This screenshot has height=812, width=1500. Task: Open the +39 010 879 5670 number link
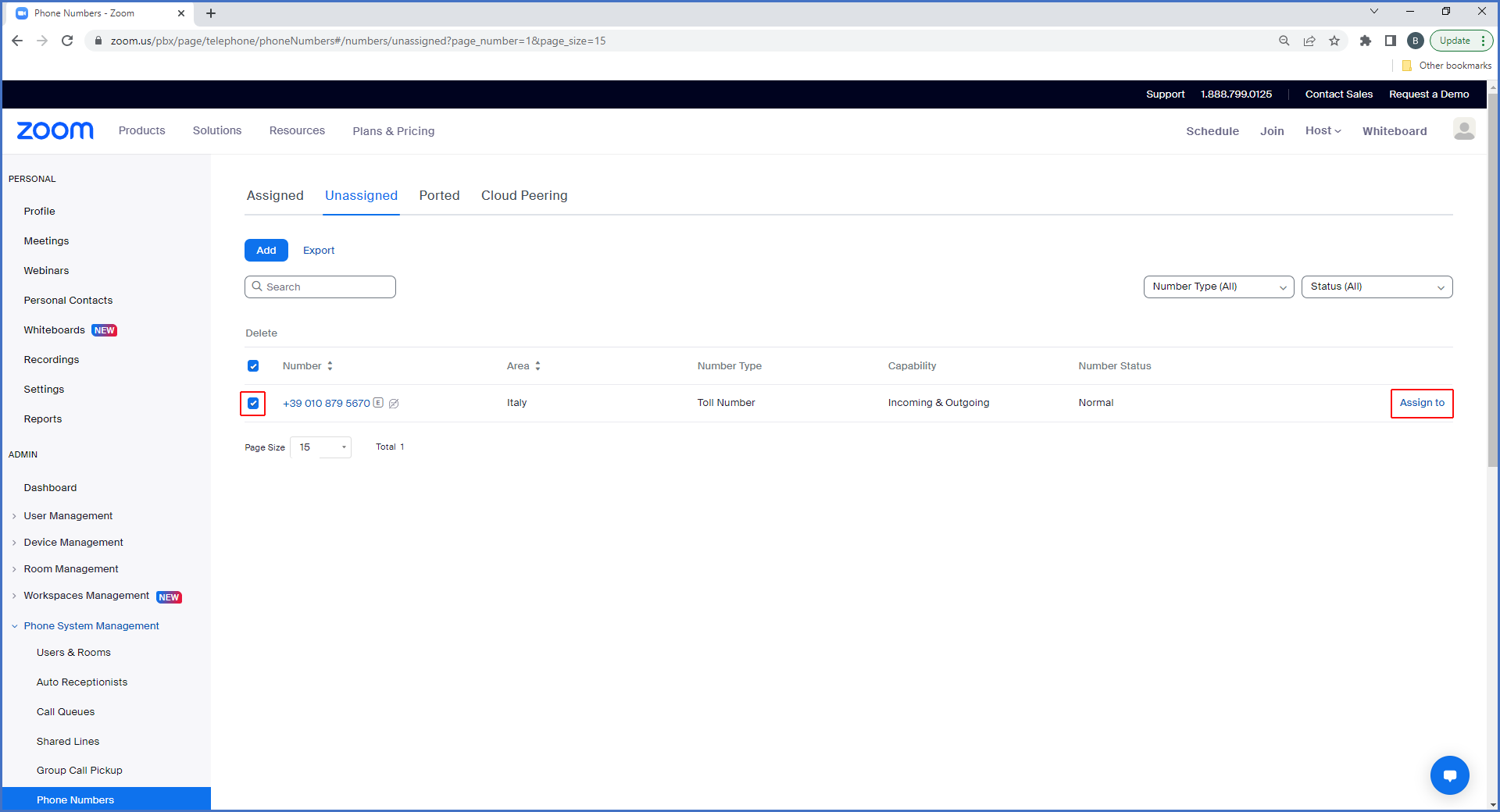pyautogui.click(x=327, y=404)
